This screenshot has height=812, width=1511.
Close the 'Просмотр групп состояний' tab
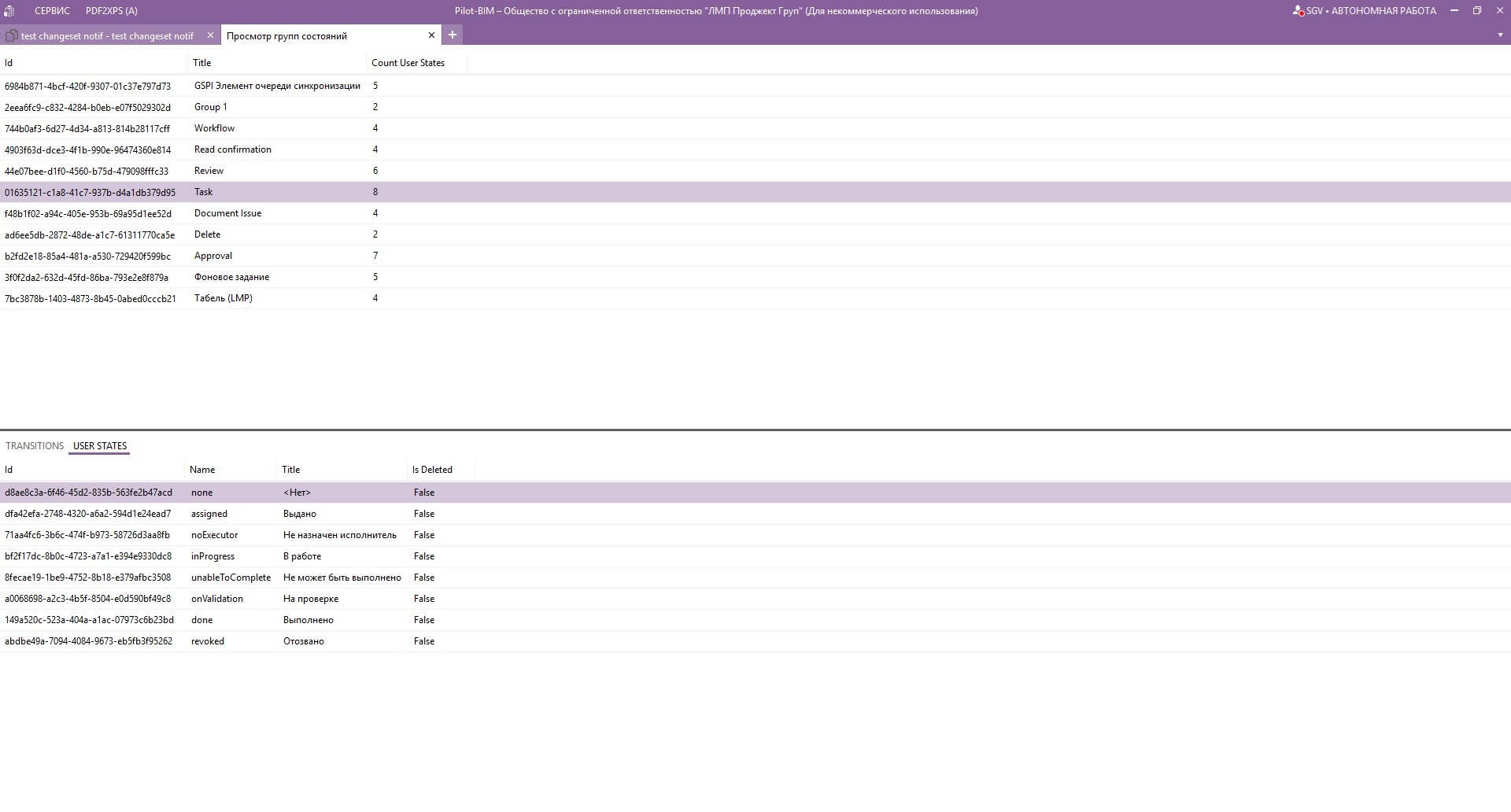click(431, 35)
